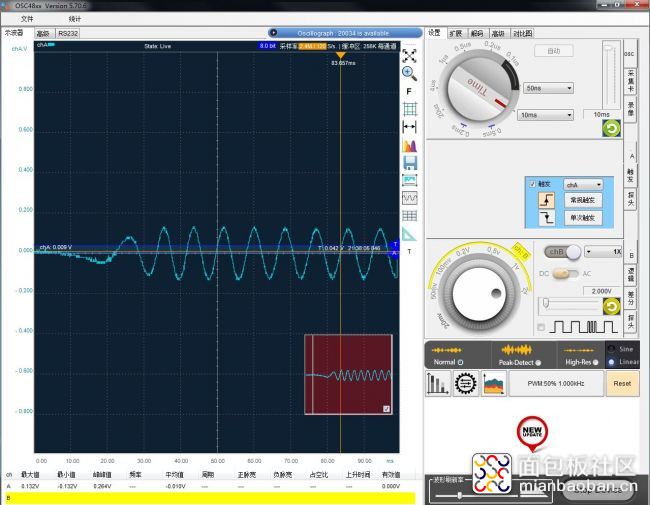Select the Sine interpolation radio button

pyautogui.click(x=611, y=349)
